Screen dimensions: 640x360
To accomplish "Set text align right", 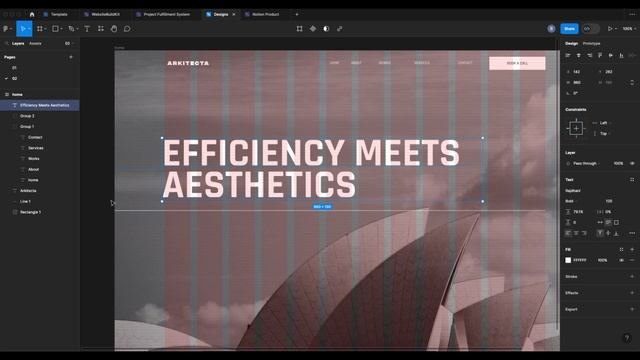I will pos(584,233).
